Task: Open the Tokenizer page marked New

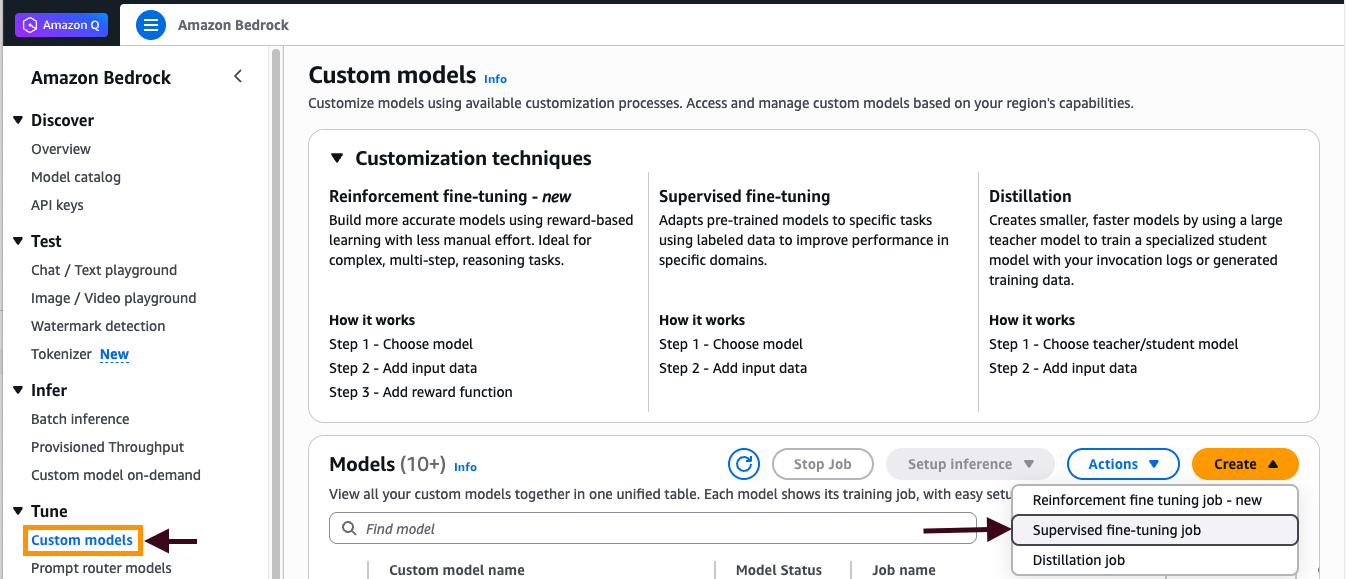Action: coord(61,353)
